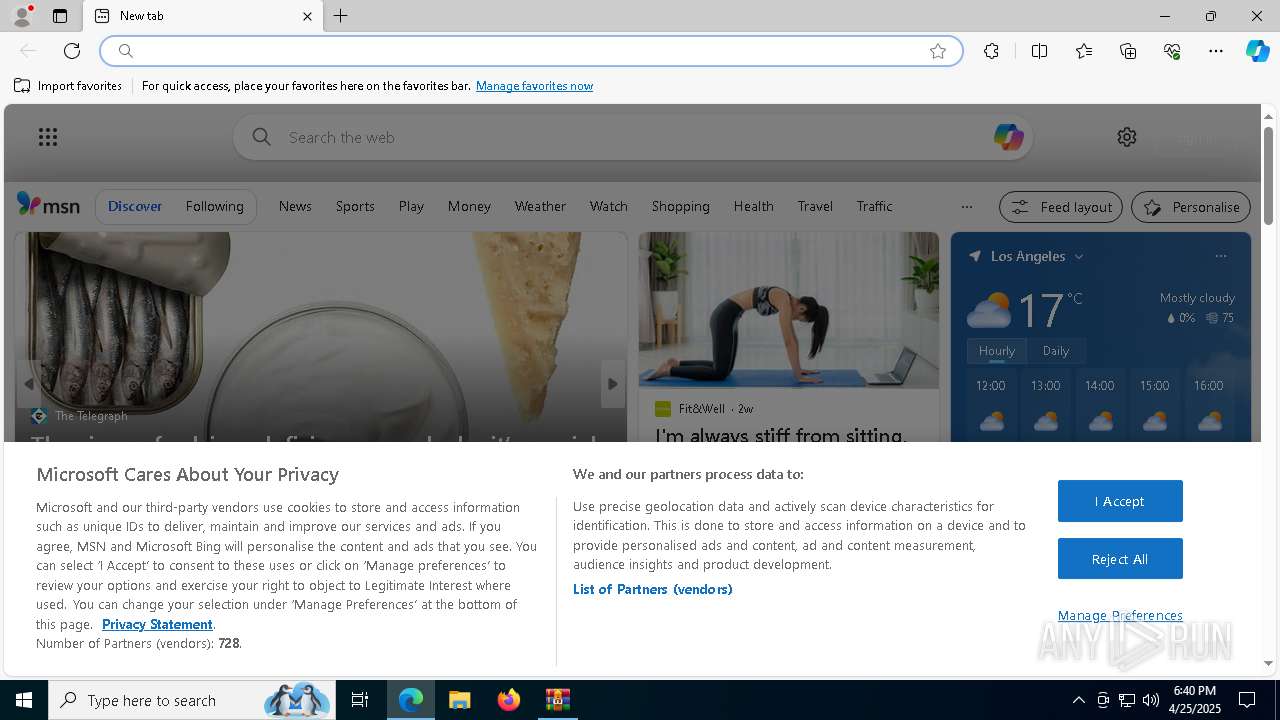
Task: Open the Watch section
Action: [x=608, y=206]
